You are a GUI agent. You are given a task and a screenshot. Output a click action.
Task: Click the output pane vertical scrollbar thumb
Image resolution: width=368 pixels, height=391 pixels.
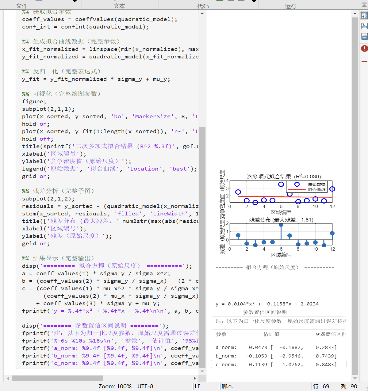point(355,196)
